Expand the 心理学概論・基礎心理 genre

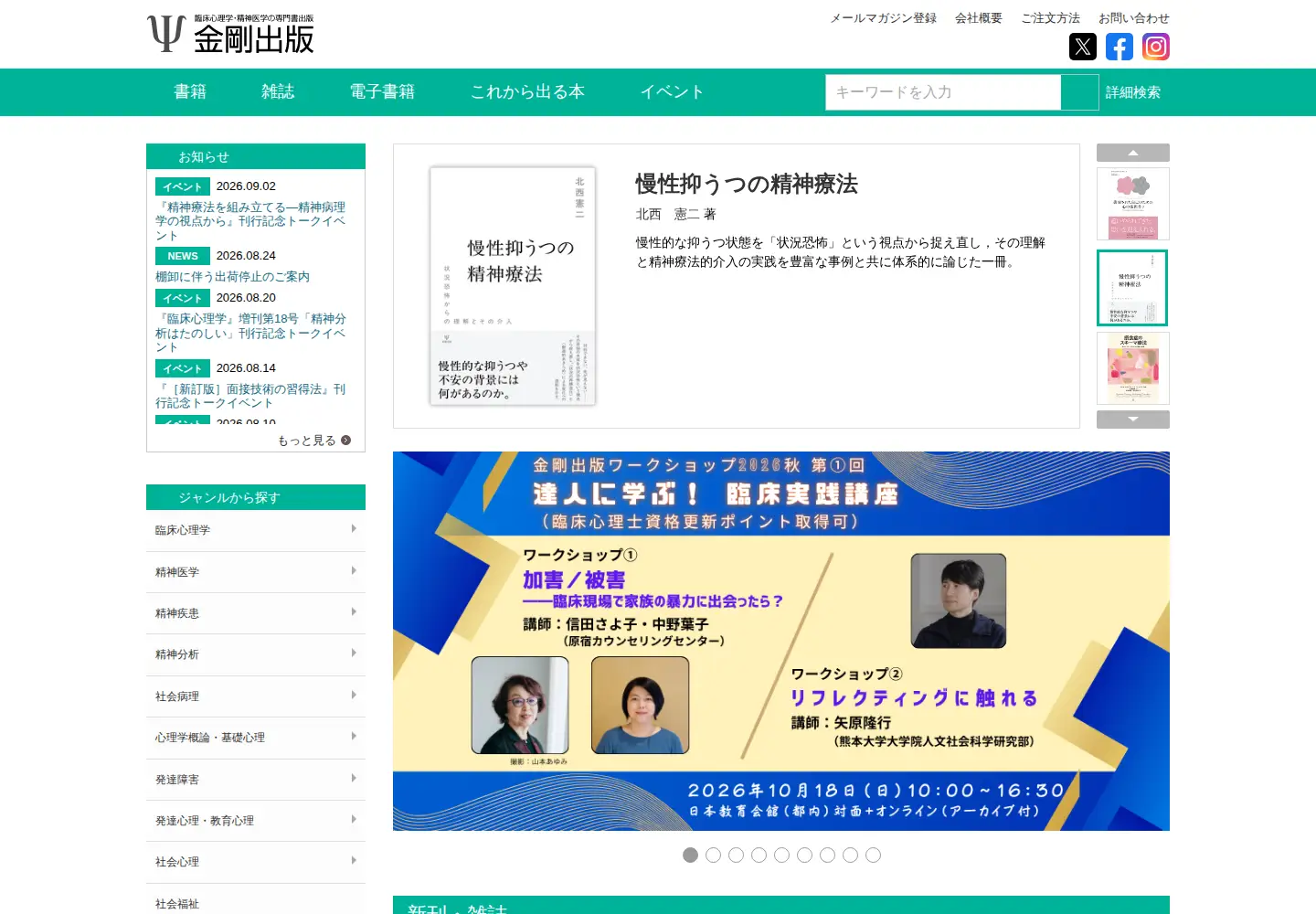256,738
